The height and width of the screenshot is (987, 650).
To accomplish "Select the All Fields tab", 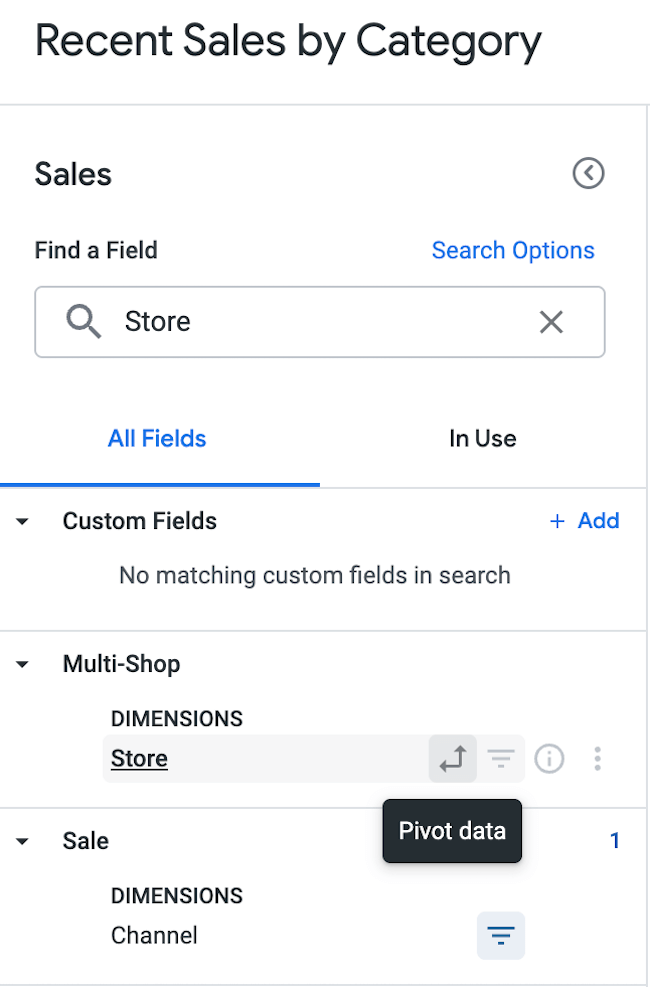I will pos(157,438).
